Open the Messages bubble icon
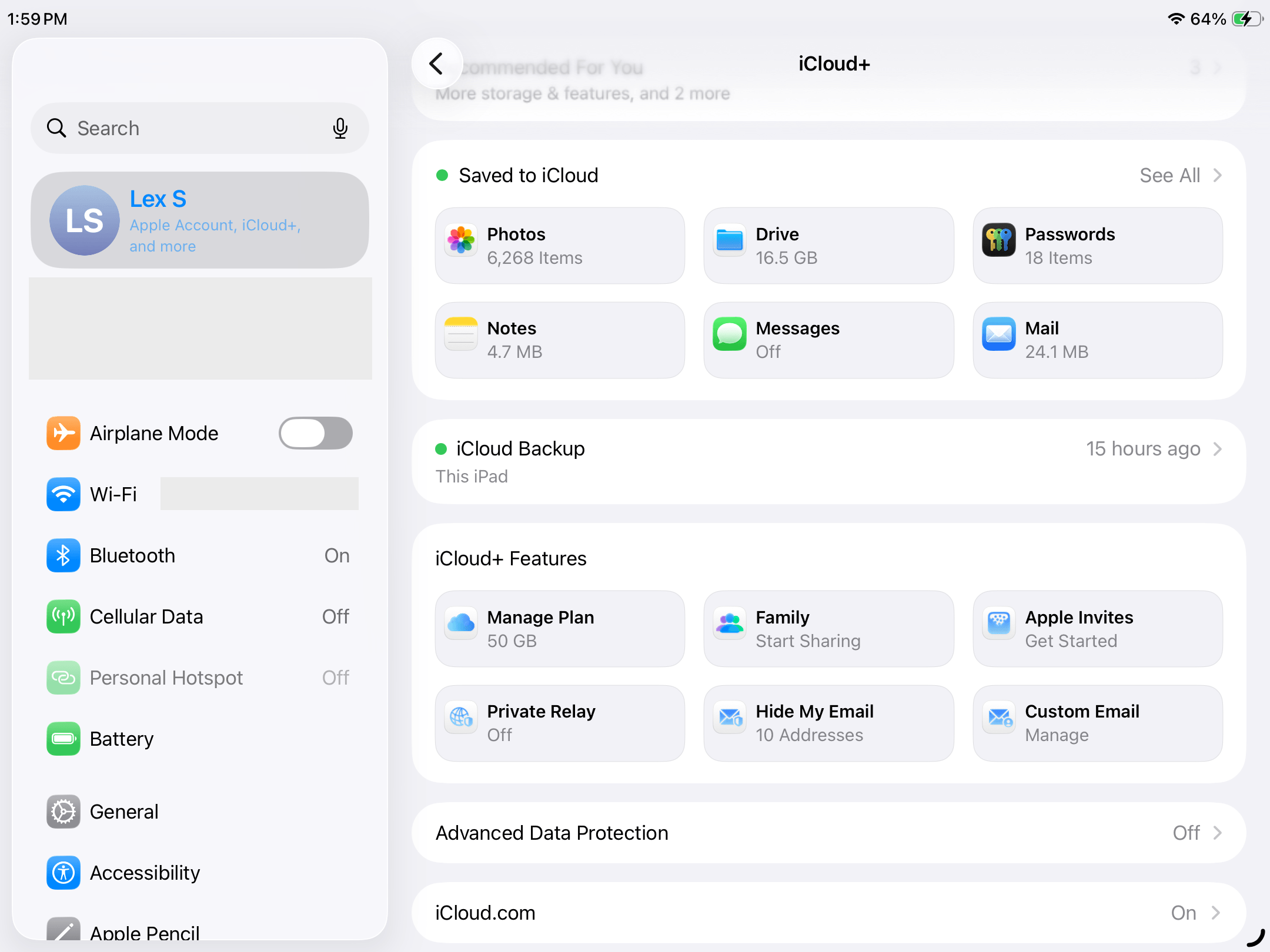The width and height of the screenshot is (1270, 952). coord(730,334)
